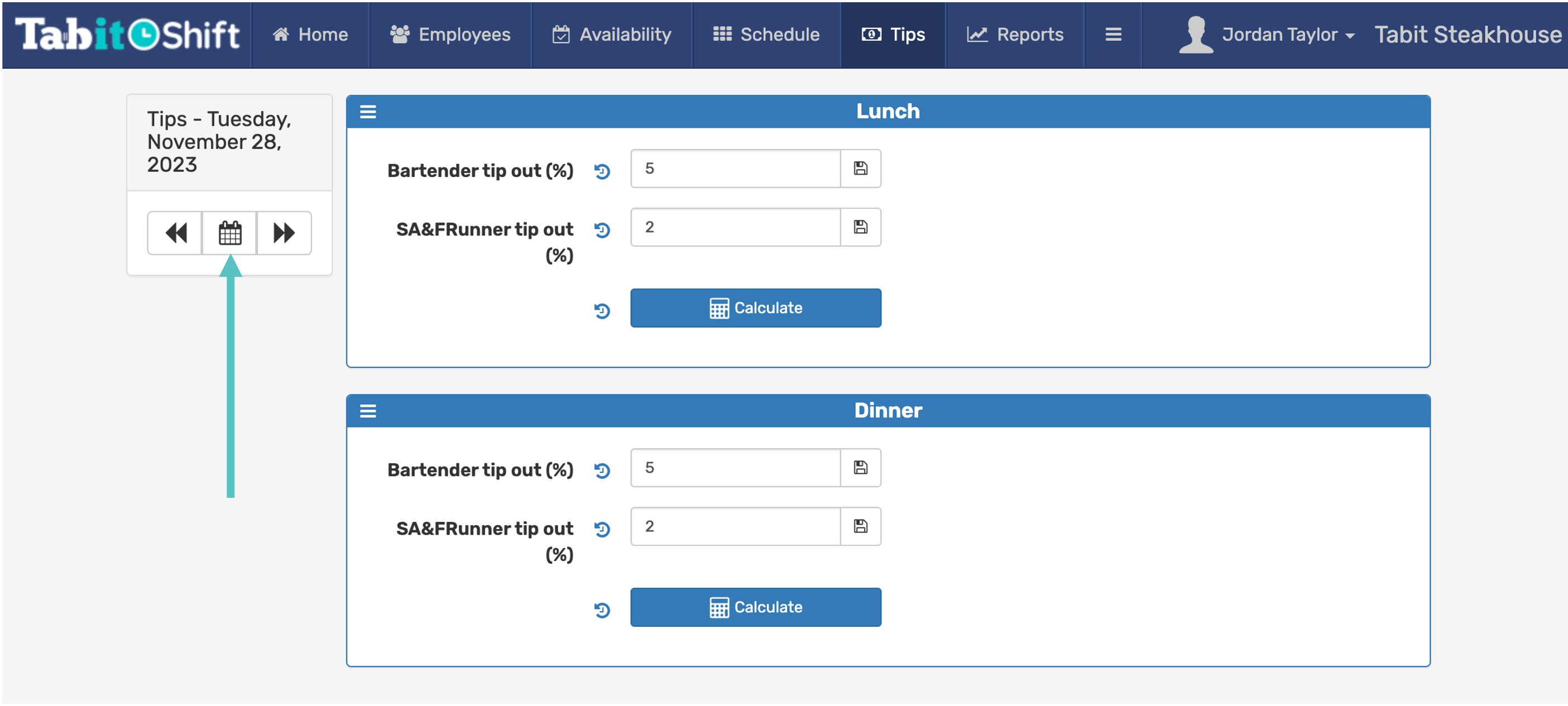Click the previous day double-arrow icon

tap(175, 233)
